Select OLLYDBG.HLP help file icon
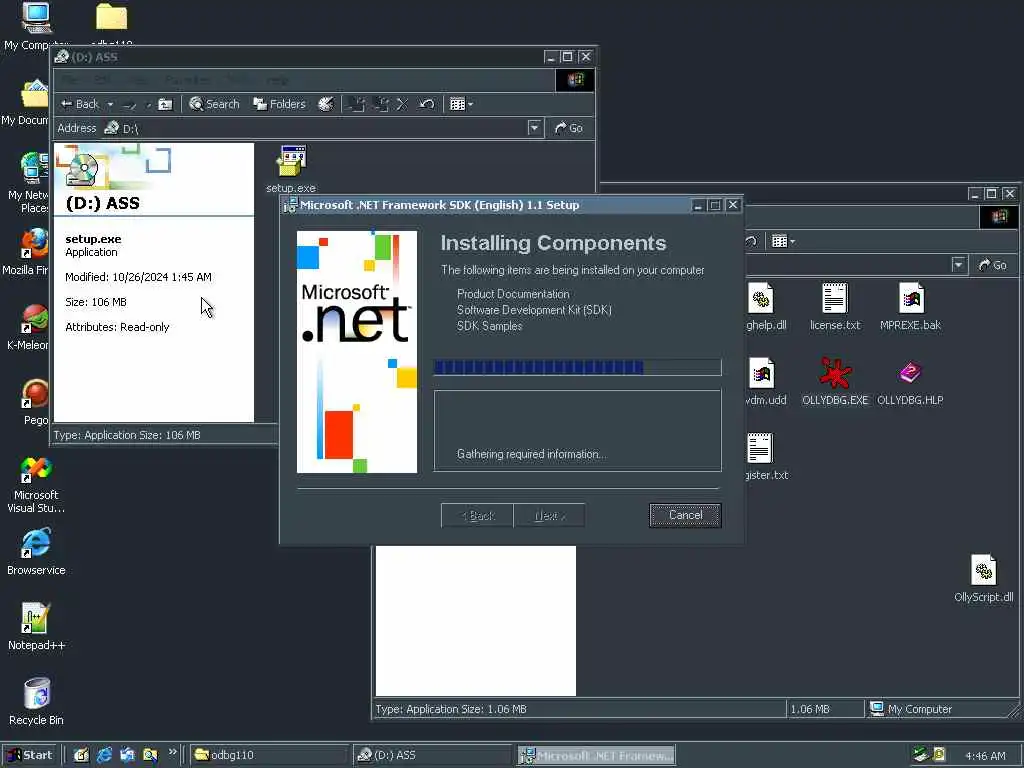The image size is (1024, 768). (910, 381)
